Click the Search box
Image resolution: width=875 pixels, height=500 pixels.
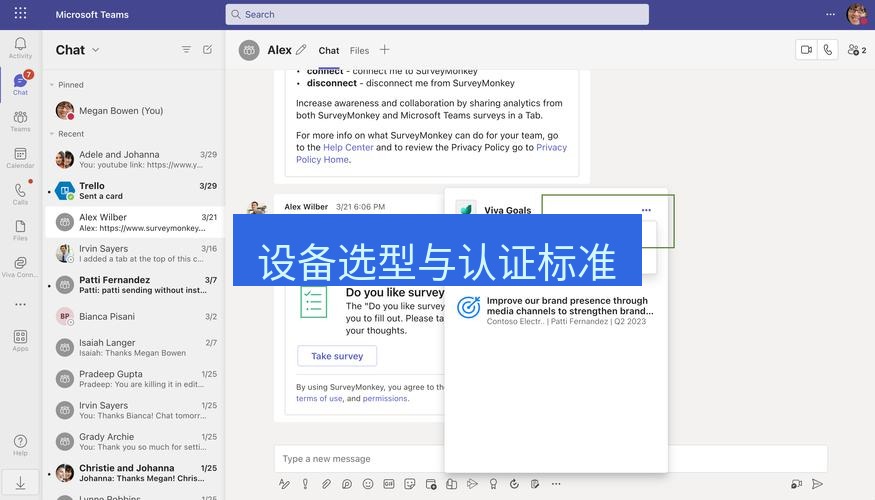tap(437, 15)
